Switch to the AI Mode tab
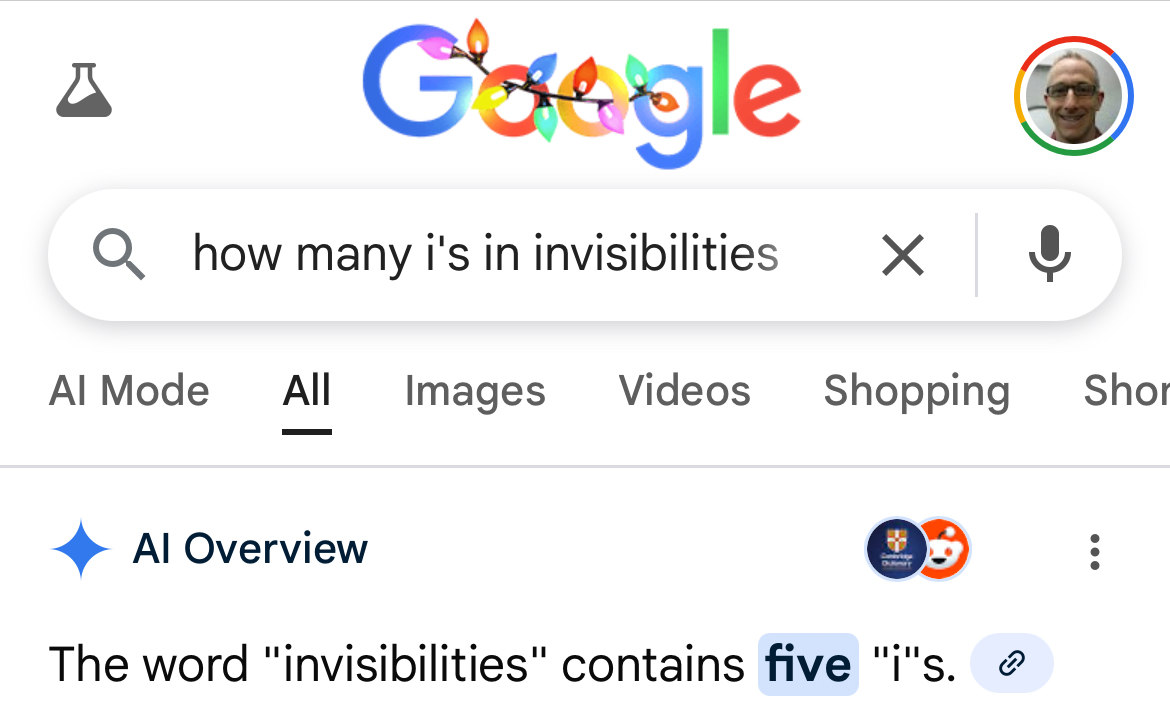Viewport: 1170px width, 727px height. [x=129, y=391]
